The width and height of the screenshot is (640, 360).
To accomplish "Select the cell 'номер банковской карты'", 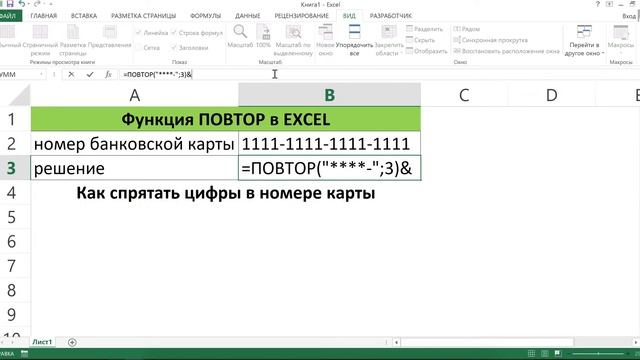I will [135, 144].
